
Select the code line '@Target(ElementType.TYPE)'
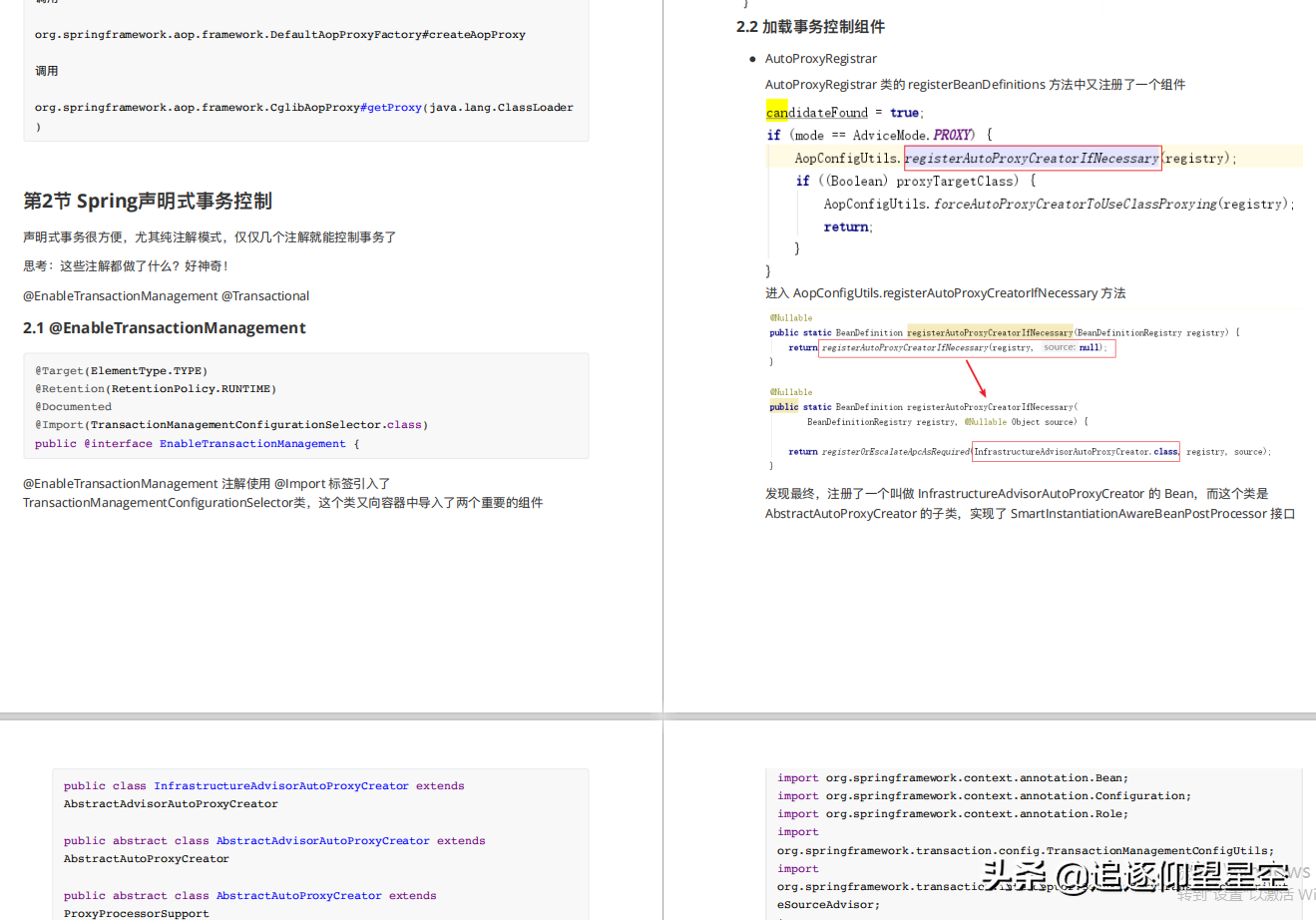(122, 371)
